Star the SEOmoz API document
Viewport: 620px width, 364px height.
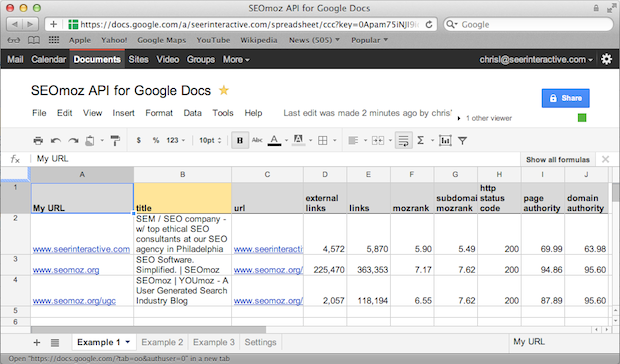pos(224,91)
